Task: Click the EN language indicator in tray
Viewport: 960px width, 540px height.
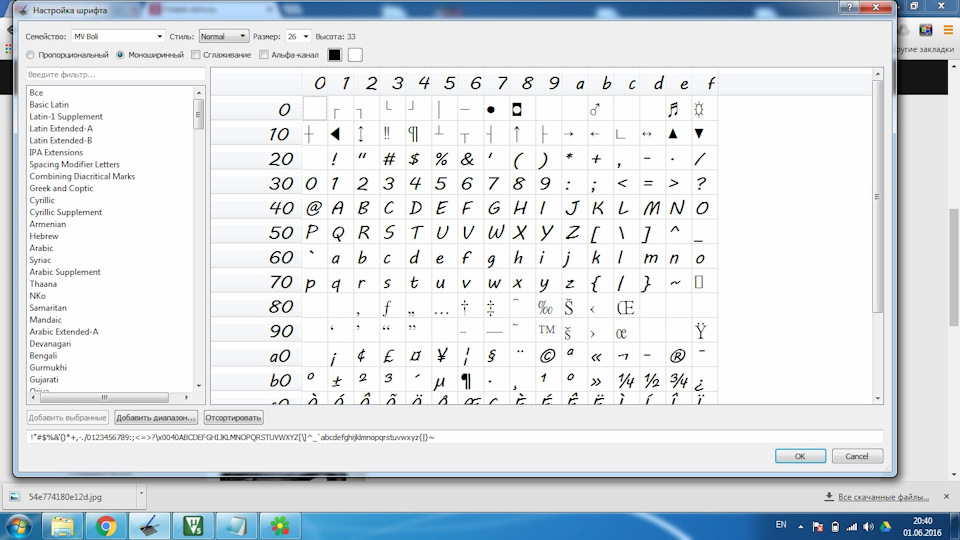Action: [x=781, y=525]
